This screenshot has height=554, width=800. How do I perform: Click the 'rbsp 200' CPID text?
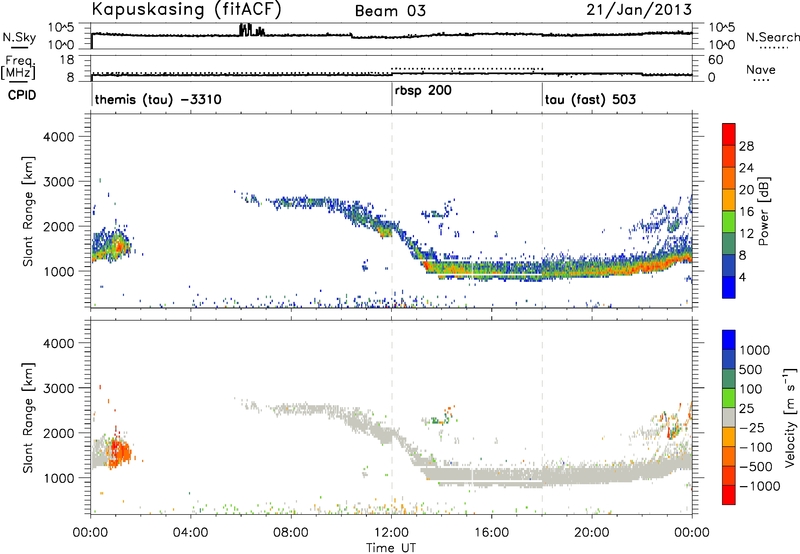pyautogui.click(x=423, y=91)
